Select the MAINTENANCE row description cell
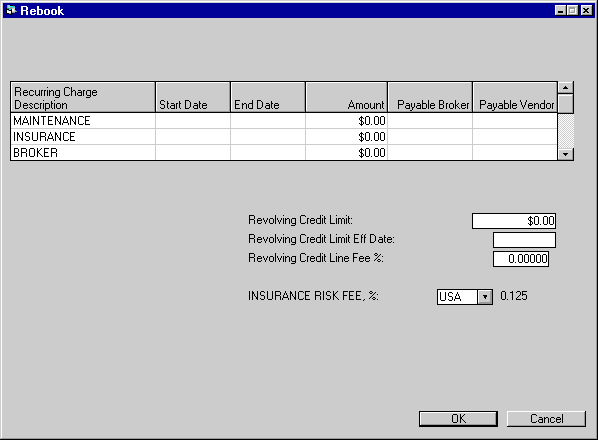Viewport: 598px width, 440px height. tap(83, 120)
